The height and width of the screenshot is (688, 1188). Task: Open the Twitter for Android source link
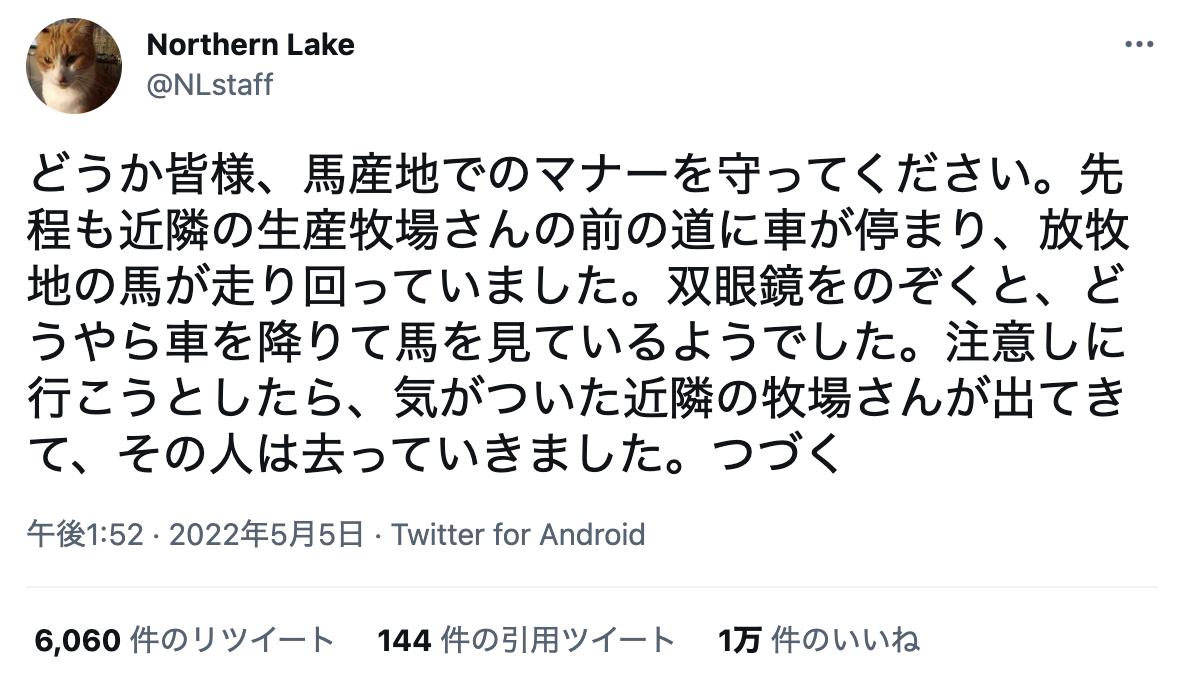click(518, 534)
